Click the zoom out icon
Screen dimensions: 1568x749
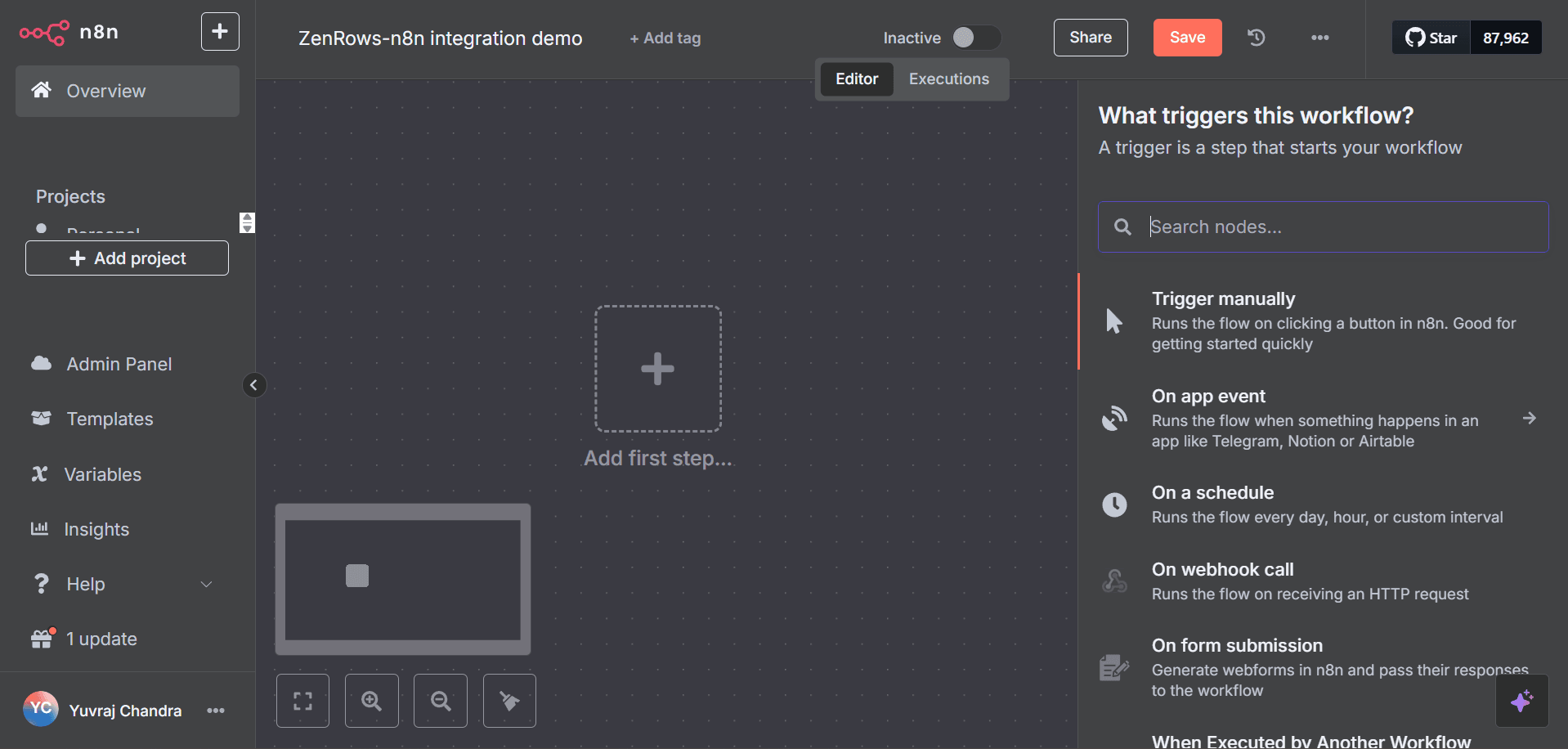click(441, 701)
